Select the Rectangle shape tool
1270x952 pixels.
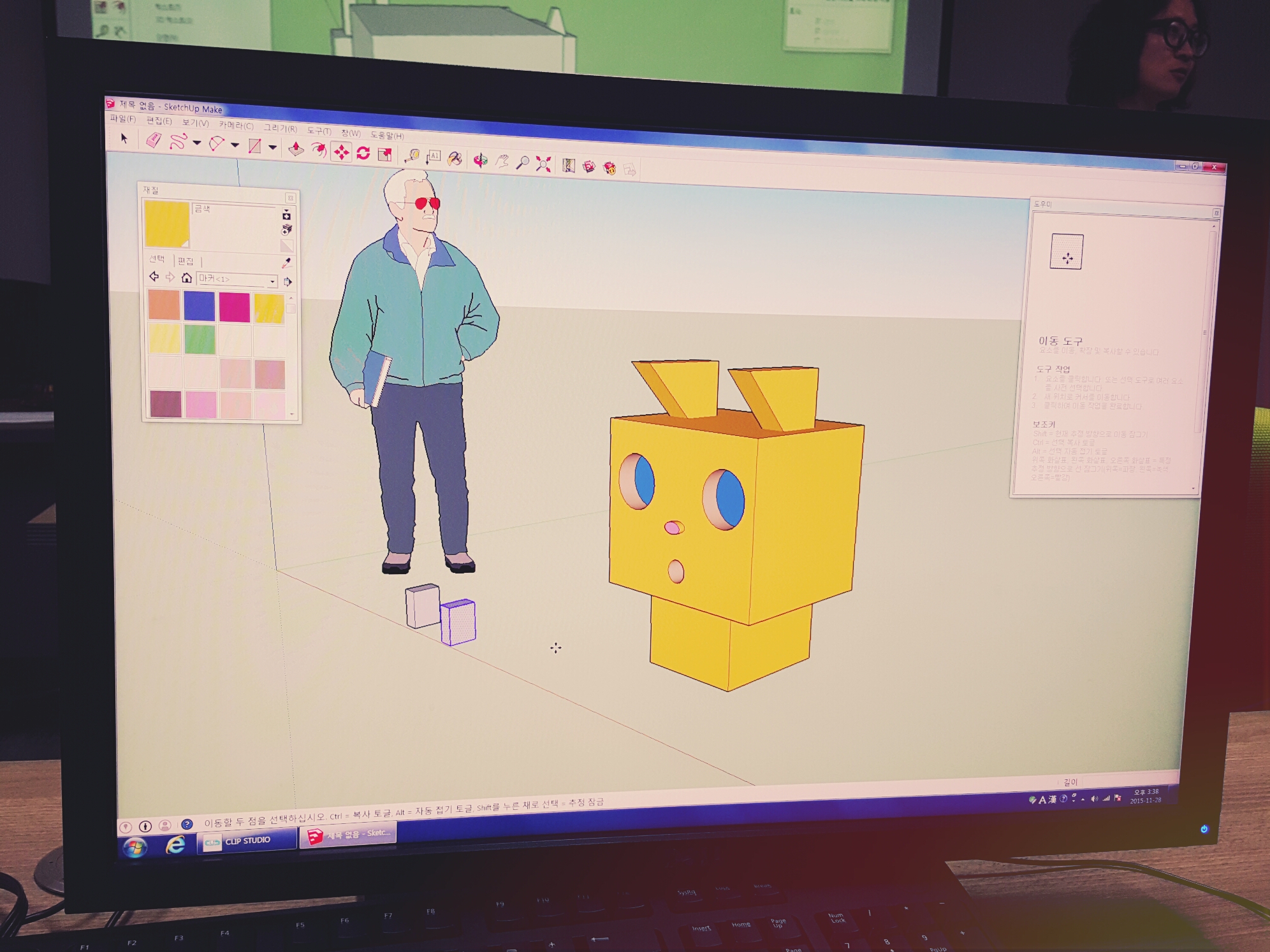pos(254,146)
